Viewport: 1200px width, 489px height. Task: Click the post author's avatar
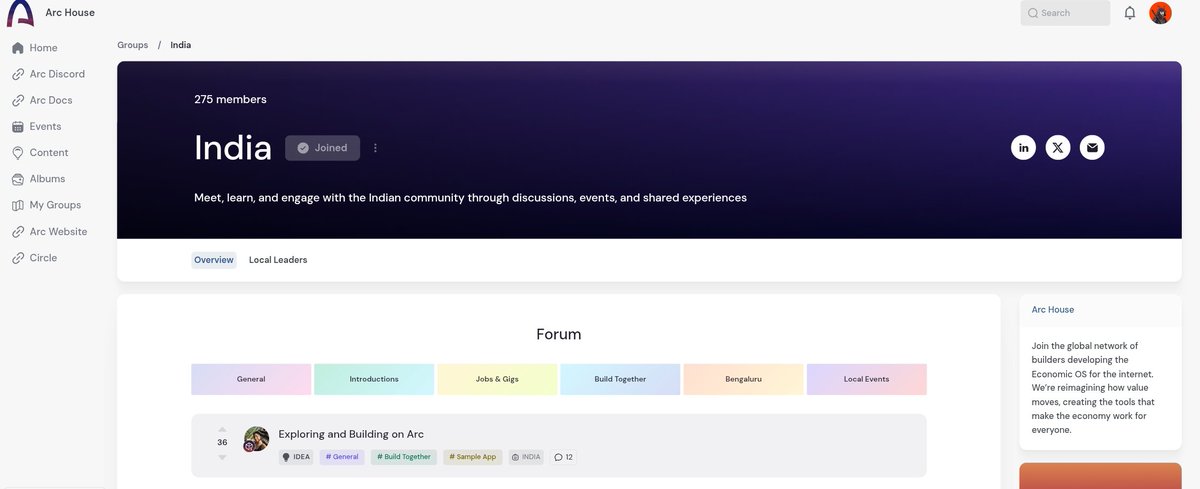coord(257,439)
